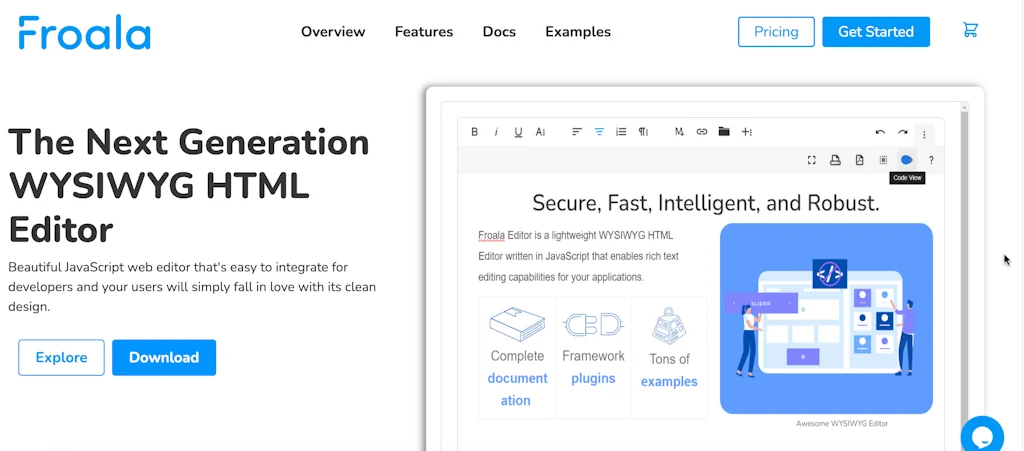
Task: Switch to Code View in the editor
Action: 906,160
